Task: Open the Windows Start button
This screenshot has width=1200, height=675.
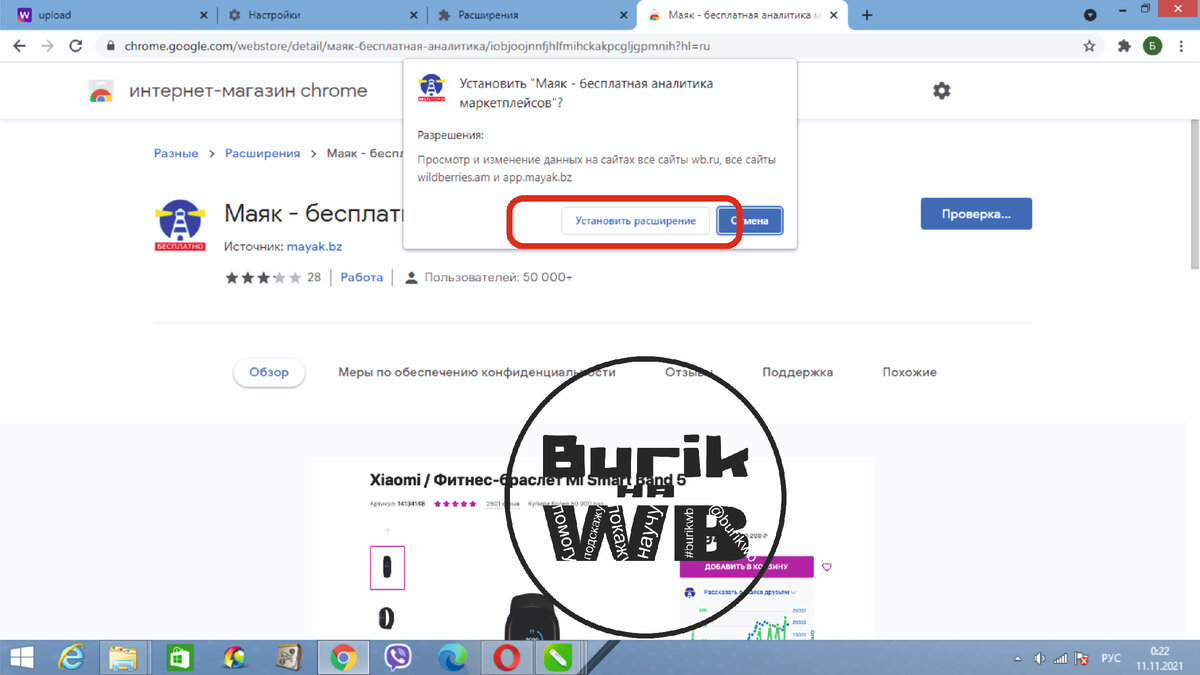Action: [20, 657]
